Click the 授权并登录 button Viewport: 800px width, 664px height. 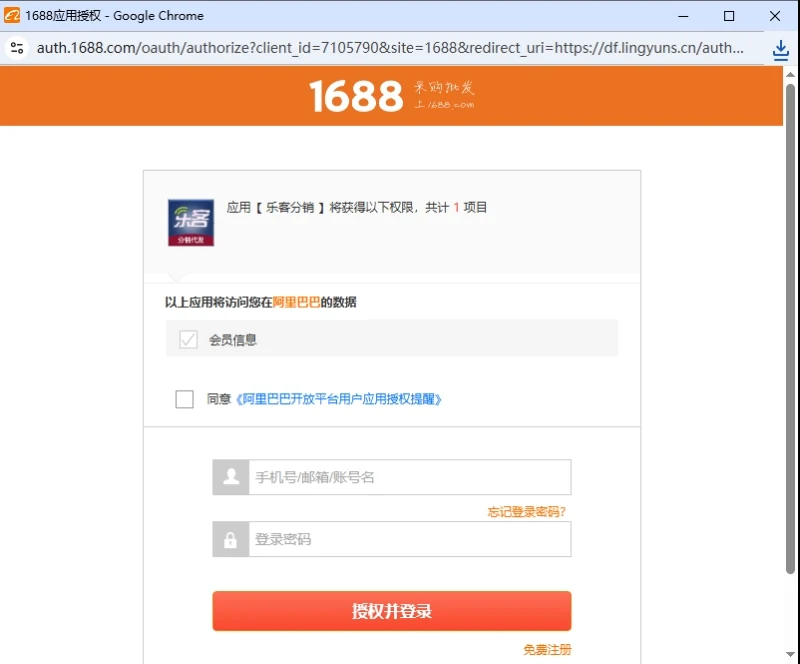coord(392,611)
